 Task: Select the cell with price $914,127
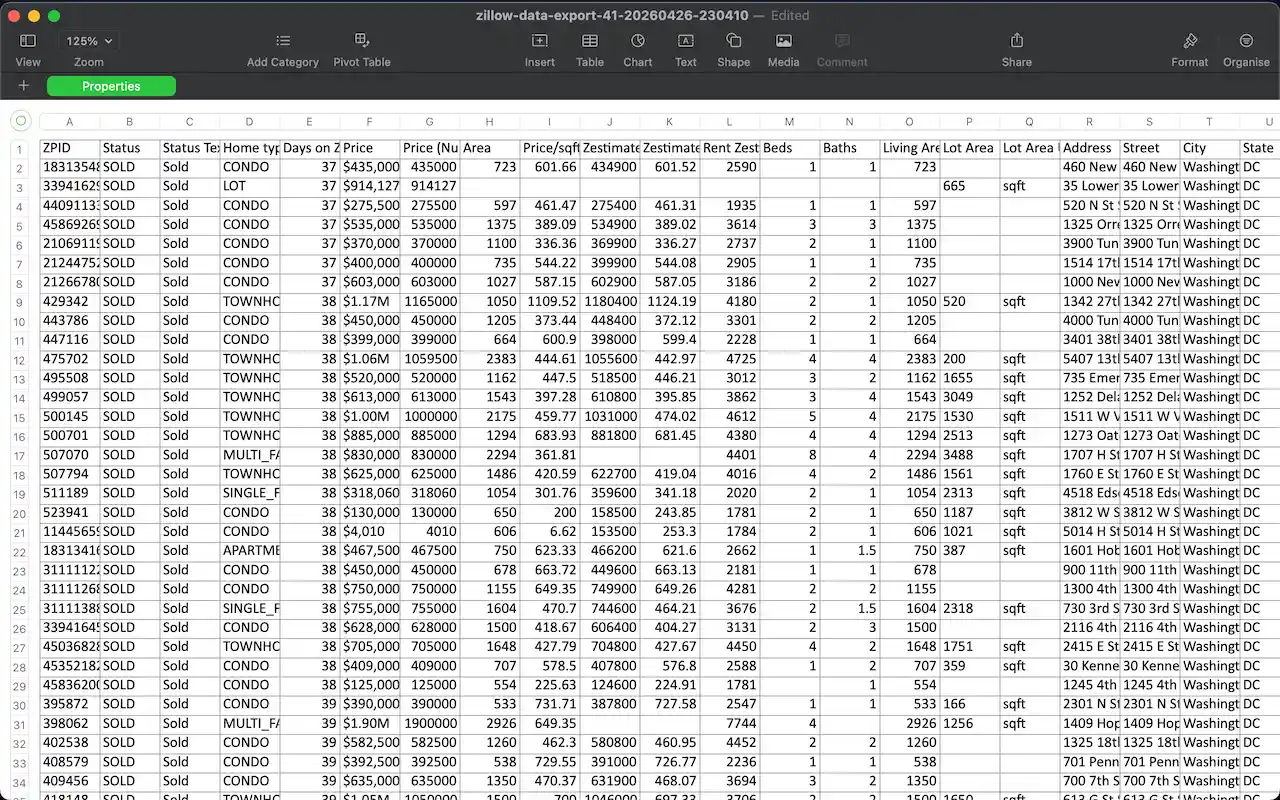coord(370,186)
